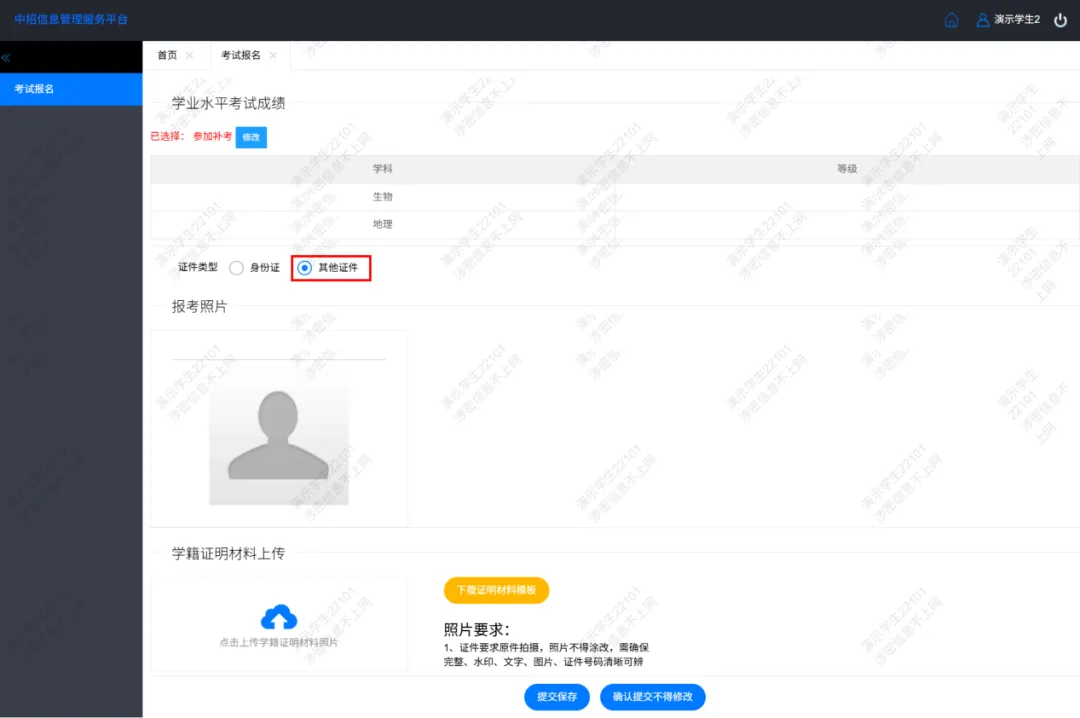Click the 演示学生2 username text
1080x718 pixels.
(x=1017, y=19)
